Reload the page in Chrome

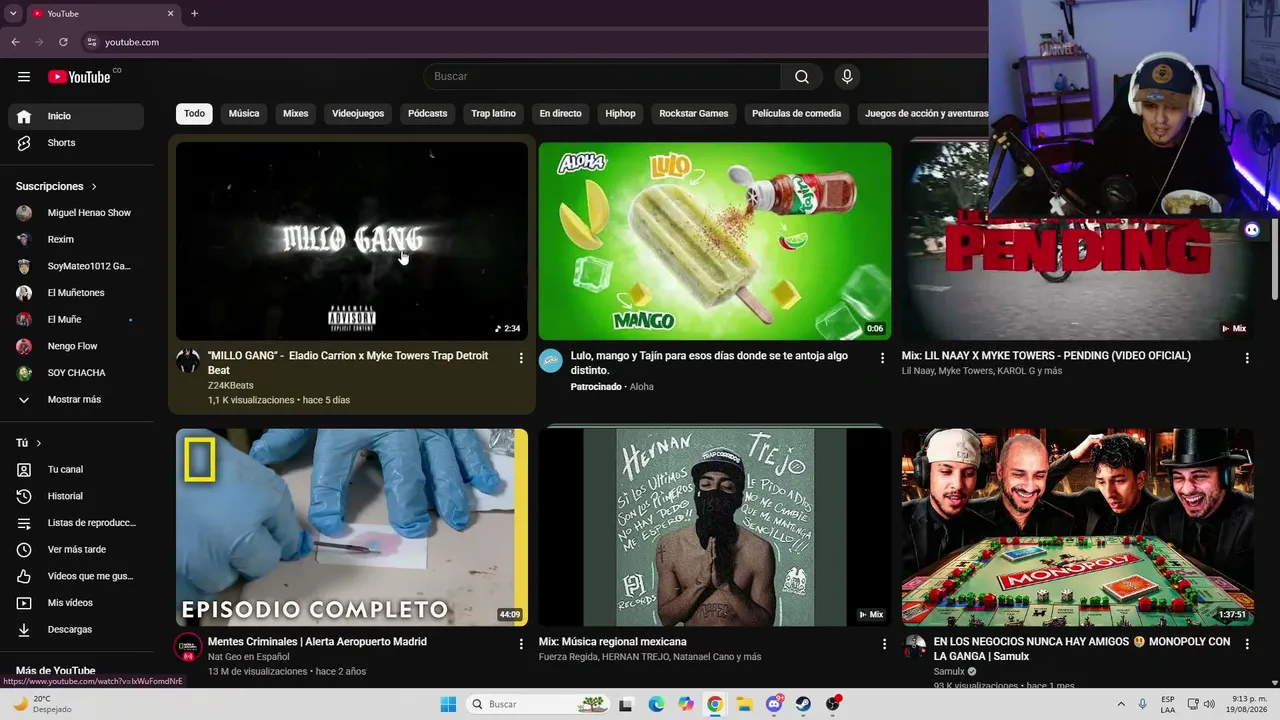63,42
